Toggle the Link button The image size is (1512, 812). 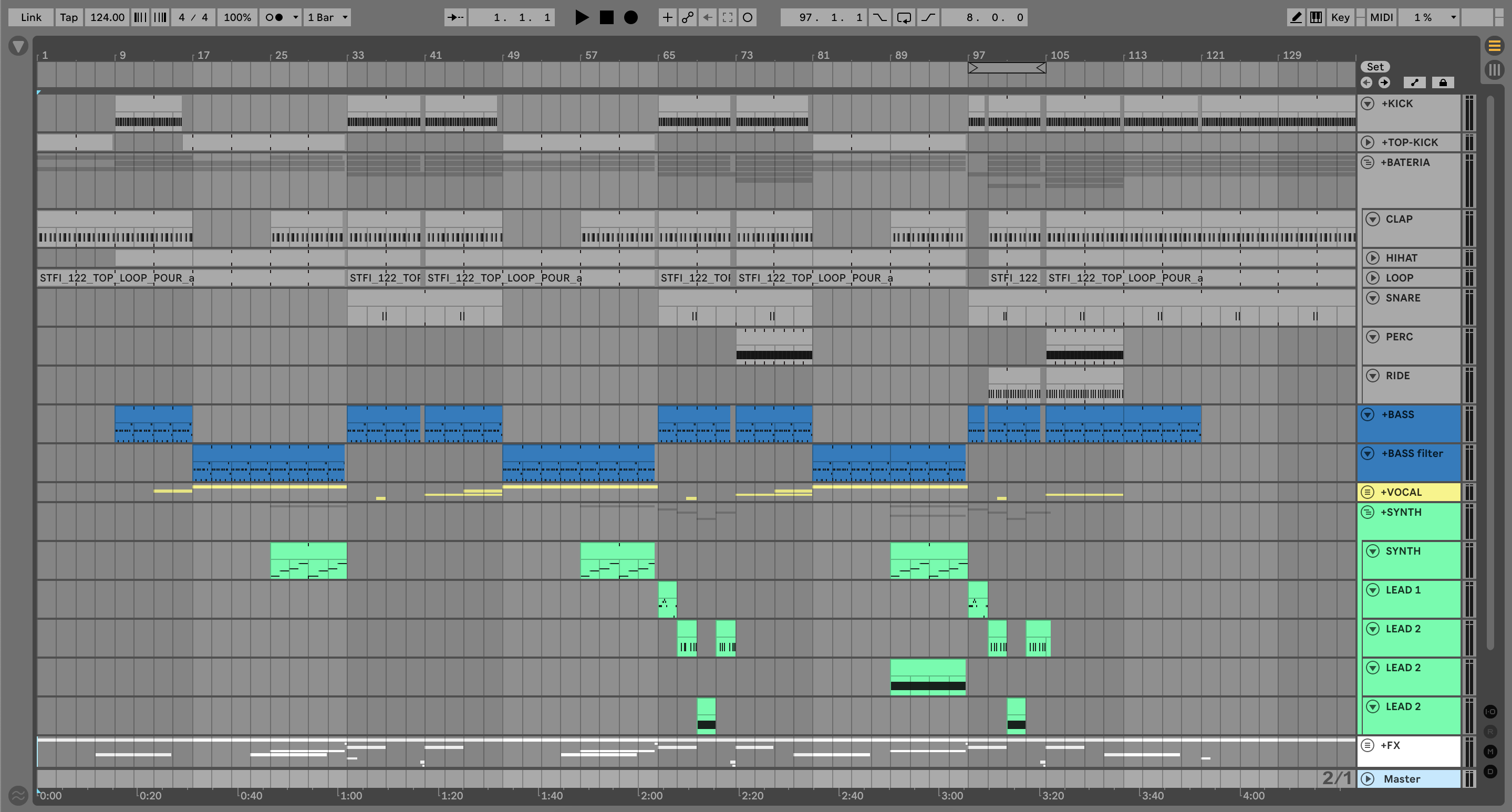click(x=31, y=17)
